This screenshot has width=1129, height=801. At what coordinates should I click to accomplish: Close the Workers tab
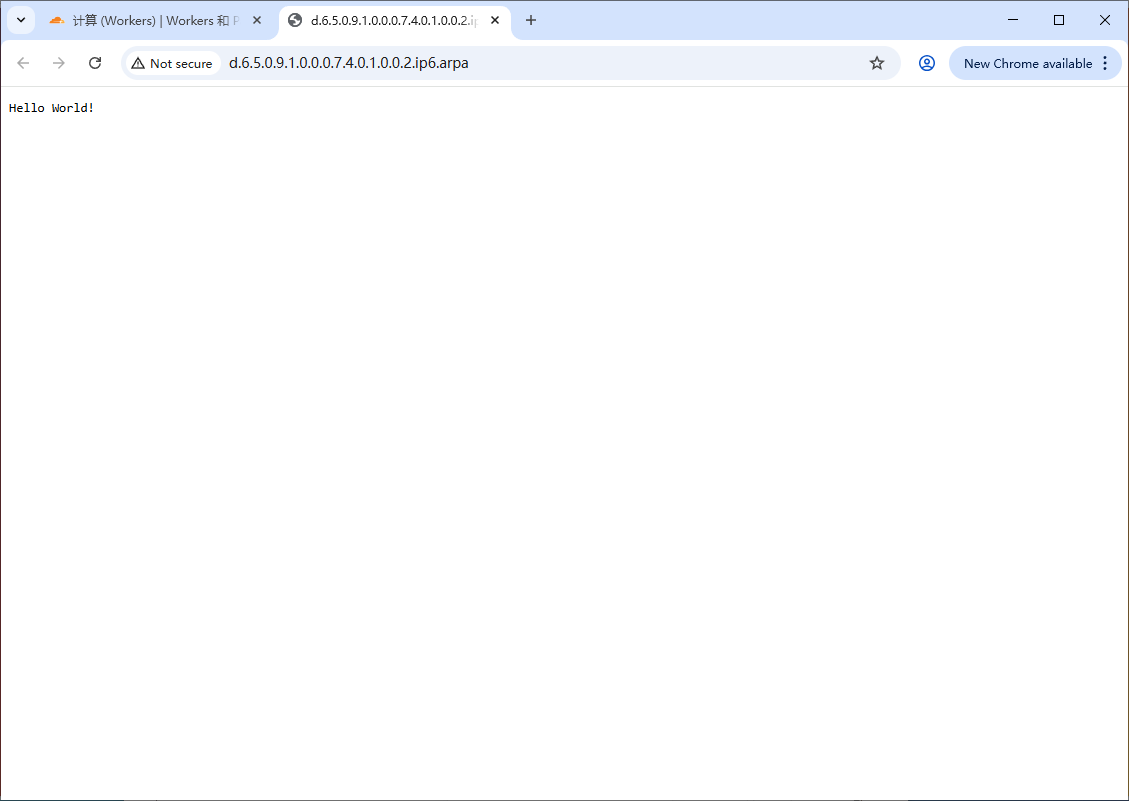257,19
